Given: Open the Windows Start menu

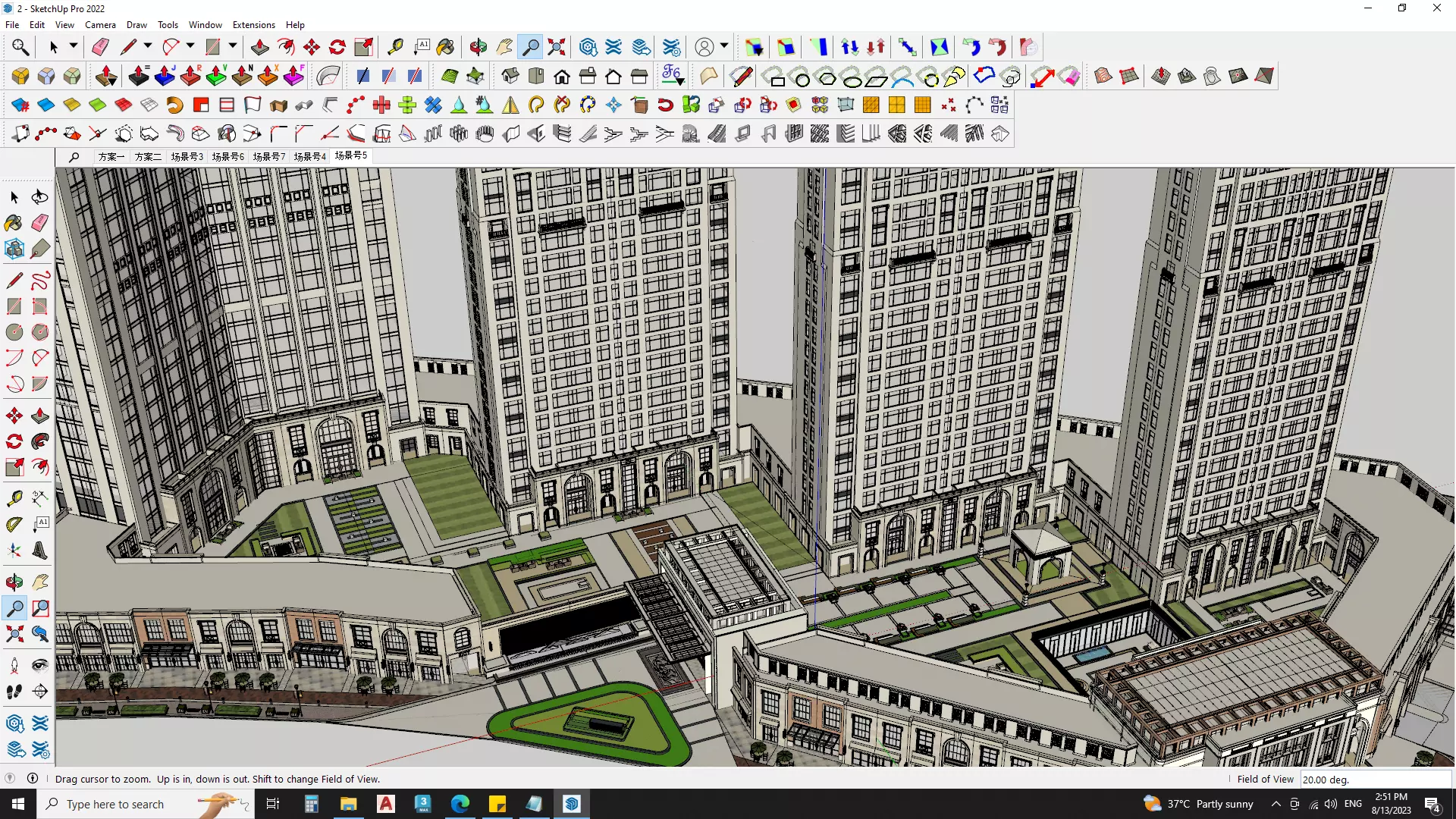Looking at the screenshot, I should point(18,804).
